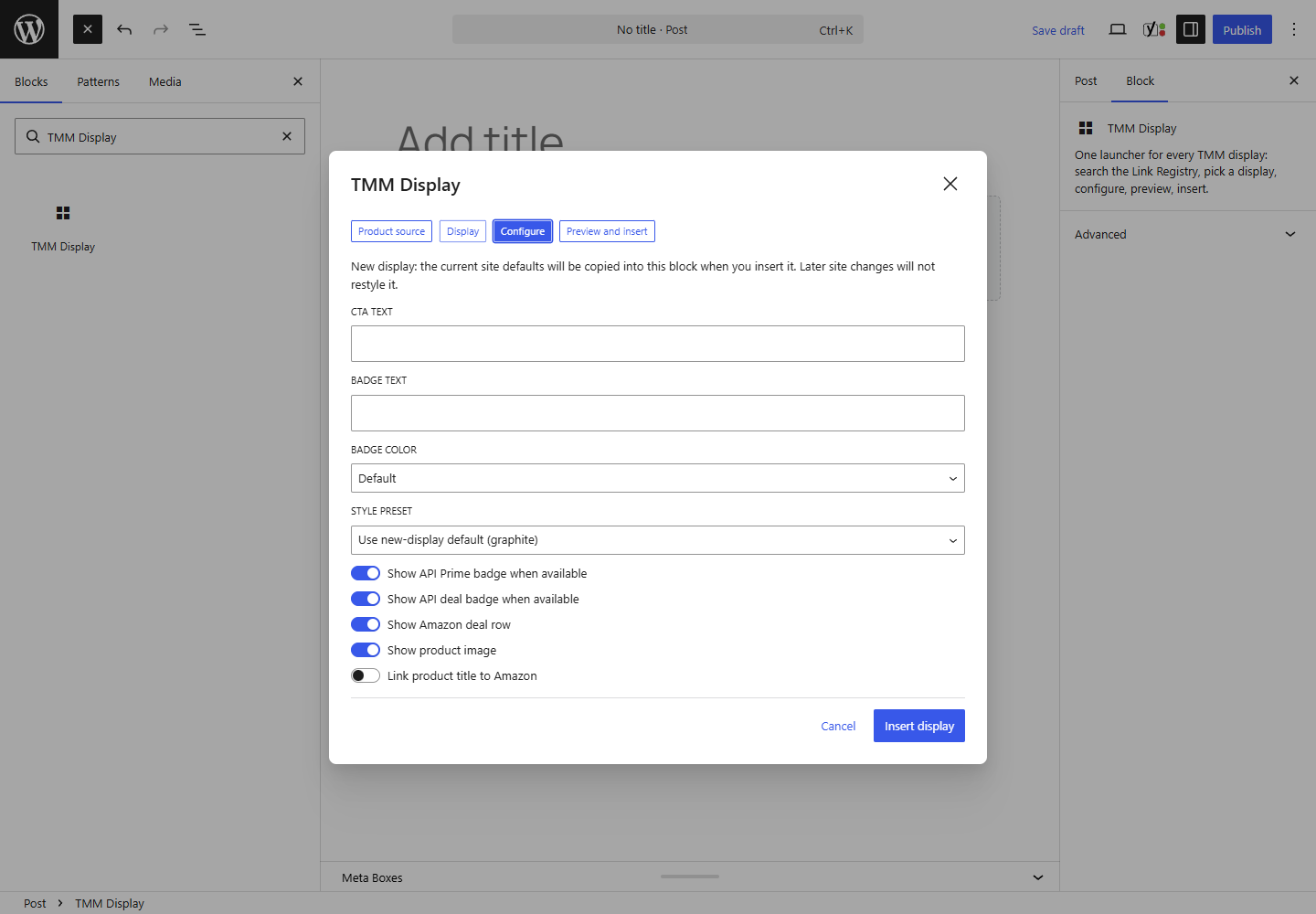Select the Block settings tab

pyautogui.click(x=1140, y=80)
